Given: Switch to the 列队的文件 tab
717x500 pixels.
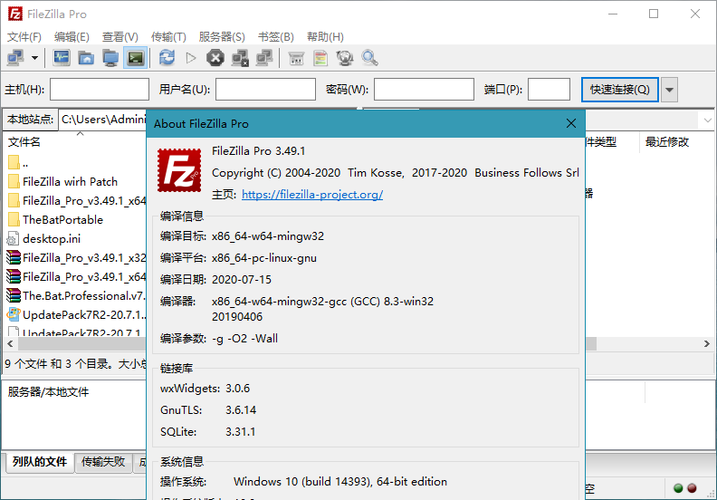Looking at the screenshot, I should (x=40, y=462).
